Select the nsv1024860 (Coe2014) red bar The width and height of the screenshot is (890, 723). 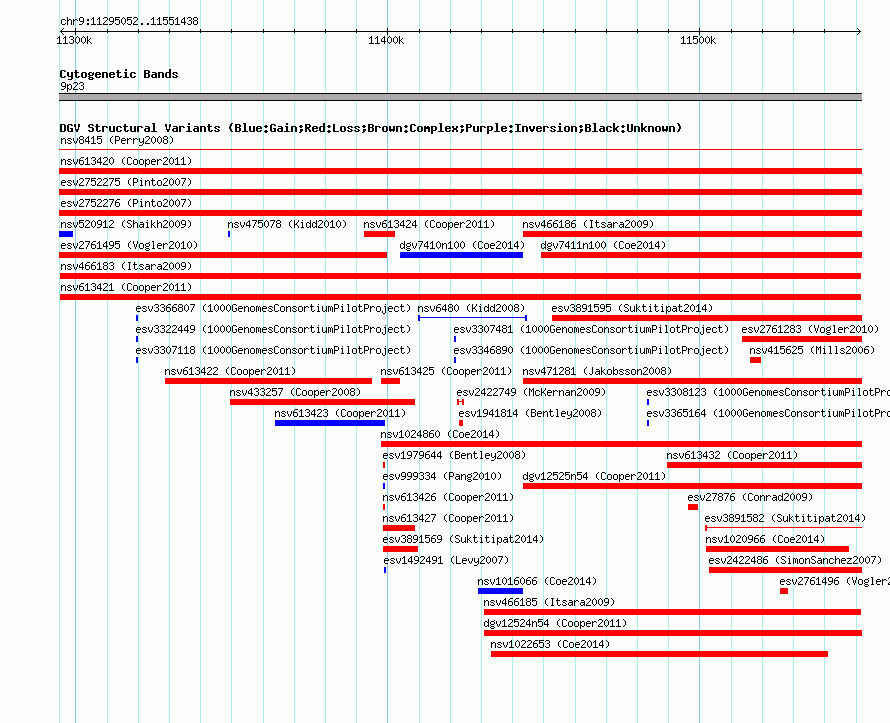[x=622, y=444]
